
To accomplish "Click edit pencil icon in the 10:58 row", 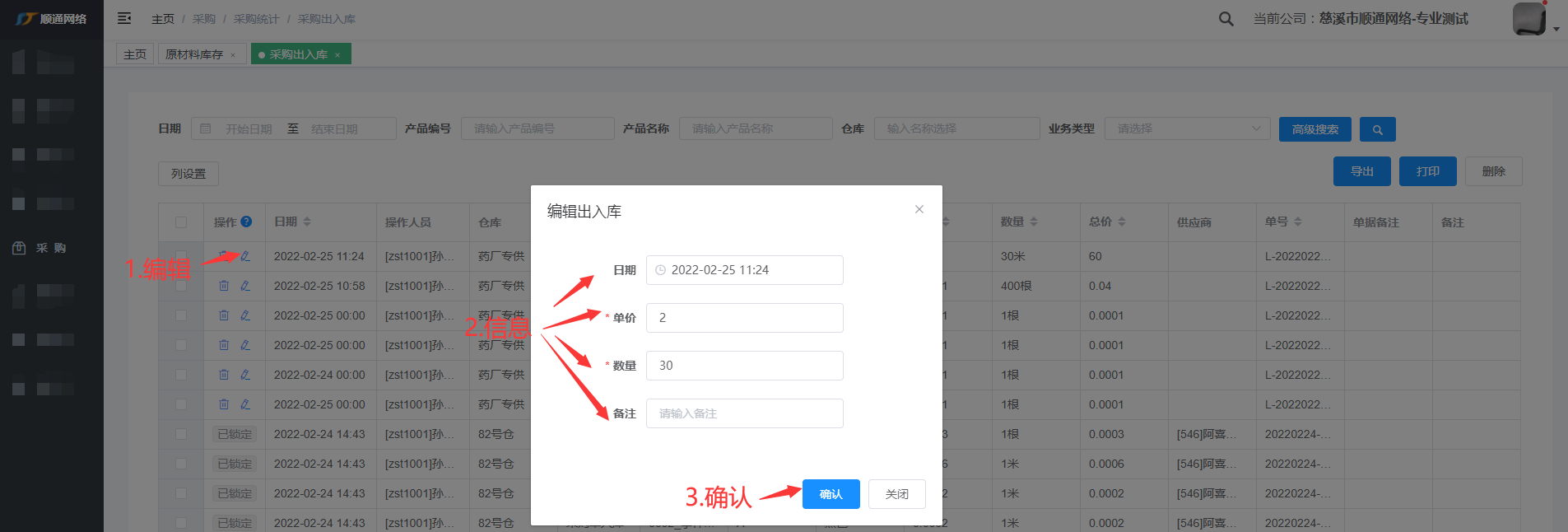I will click(x=245, y=286).
